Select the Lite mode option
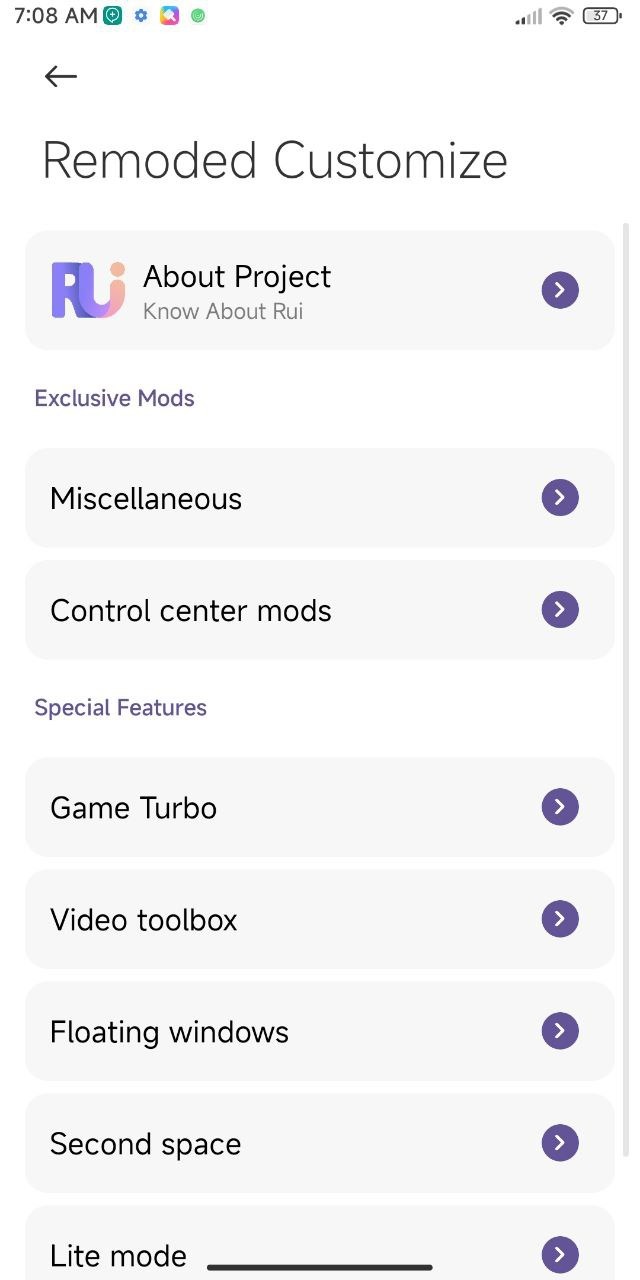 (x=118, y=1255)
